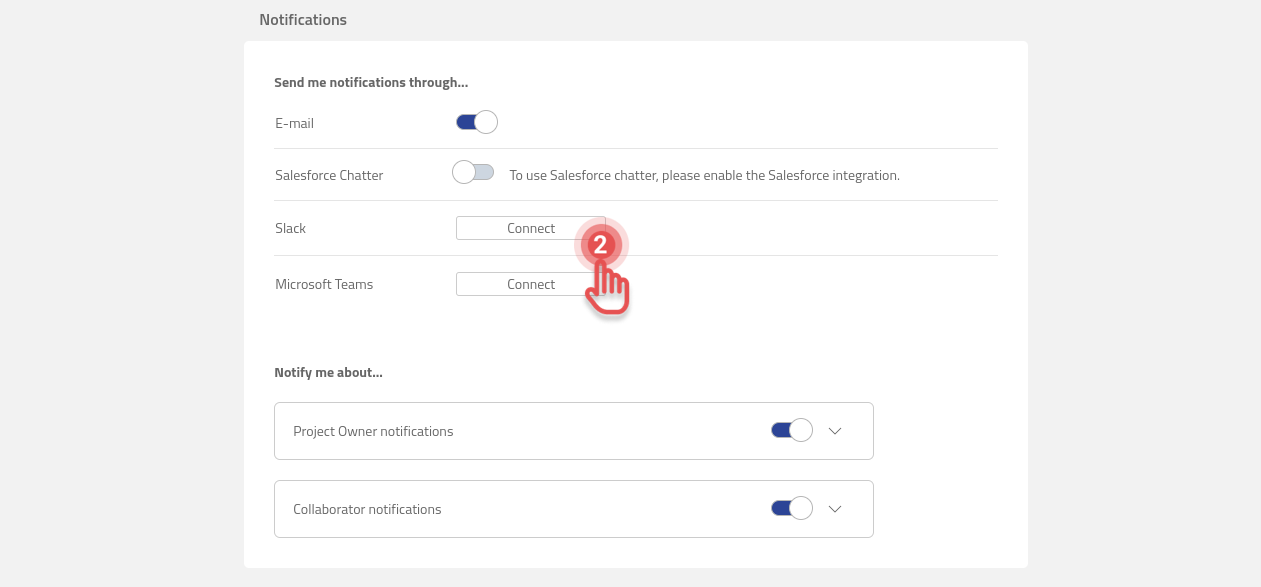The height and width of the screenshot is (587, 1261).
Task: Disable the Collaborator notifications switch
Action: point(791,509)
